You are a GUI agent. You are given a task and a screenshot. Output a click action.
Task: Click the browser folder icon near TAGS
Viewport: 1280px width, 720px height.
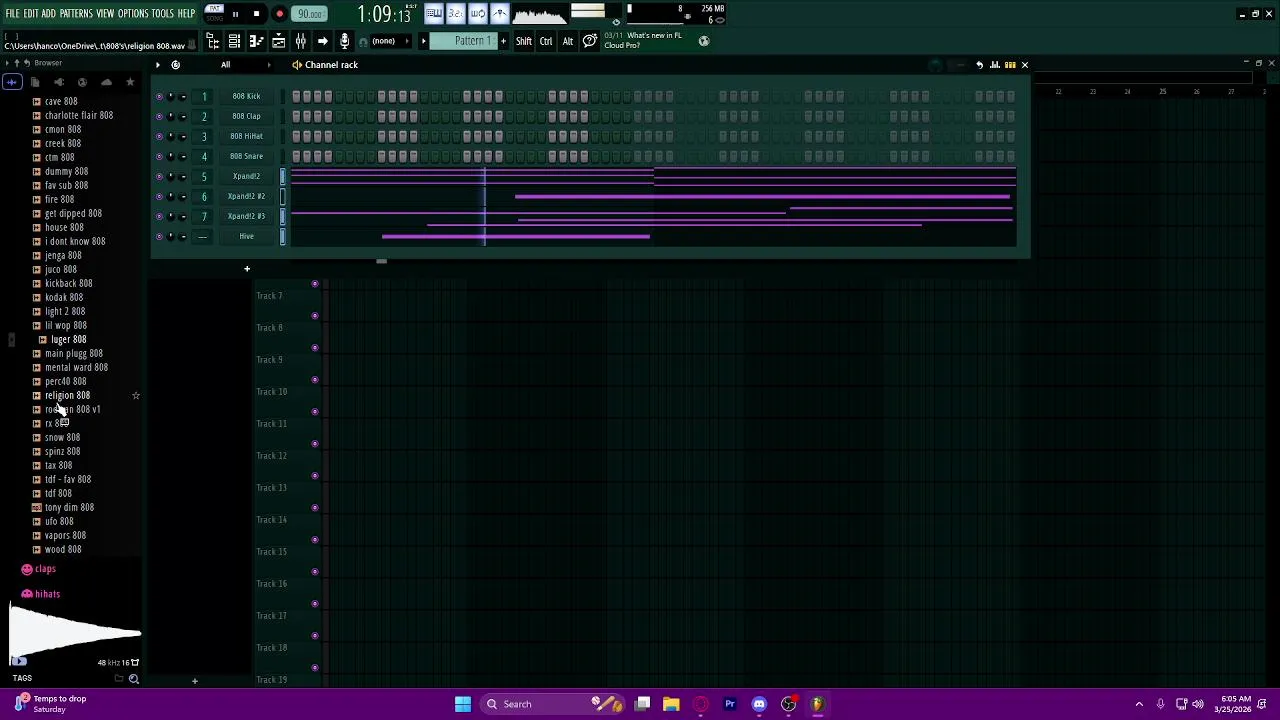click(119, 679)
